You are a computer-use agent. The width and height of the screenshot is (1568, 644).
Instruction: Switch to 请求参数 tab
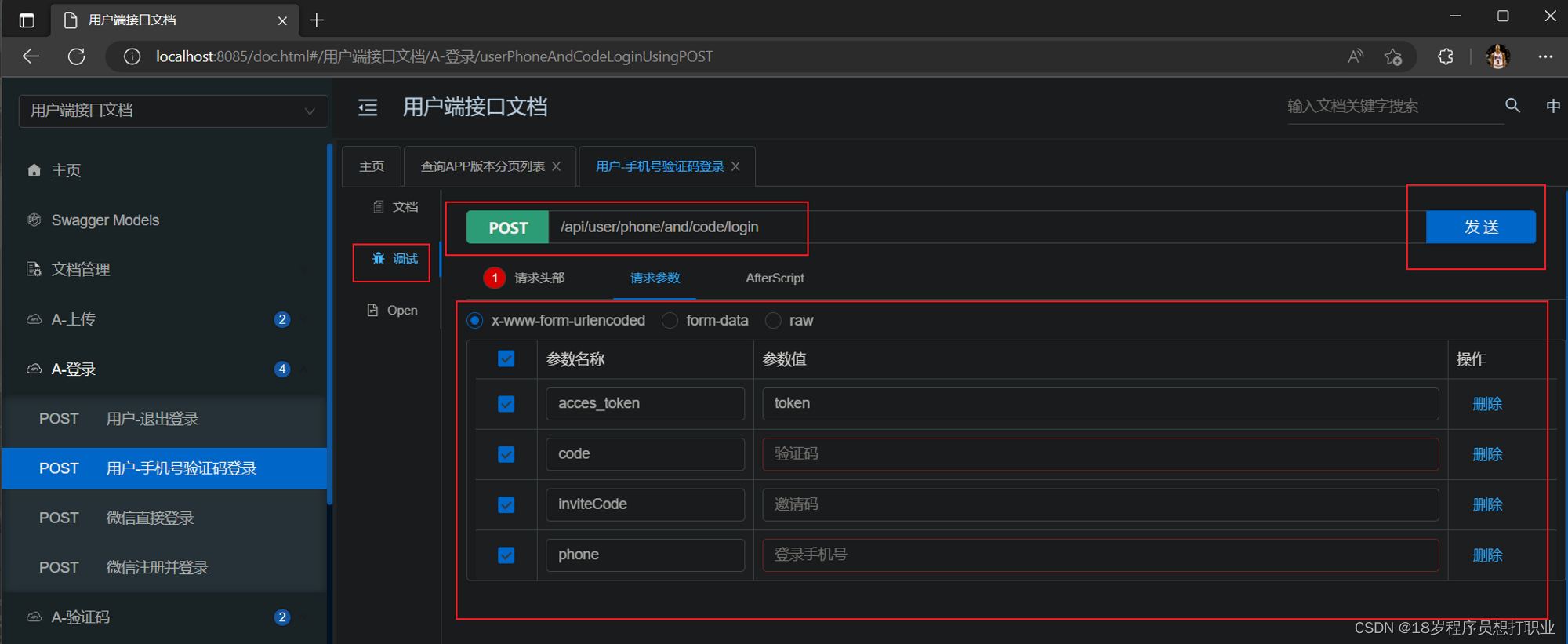click(x=655, y=278)
